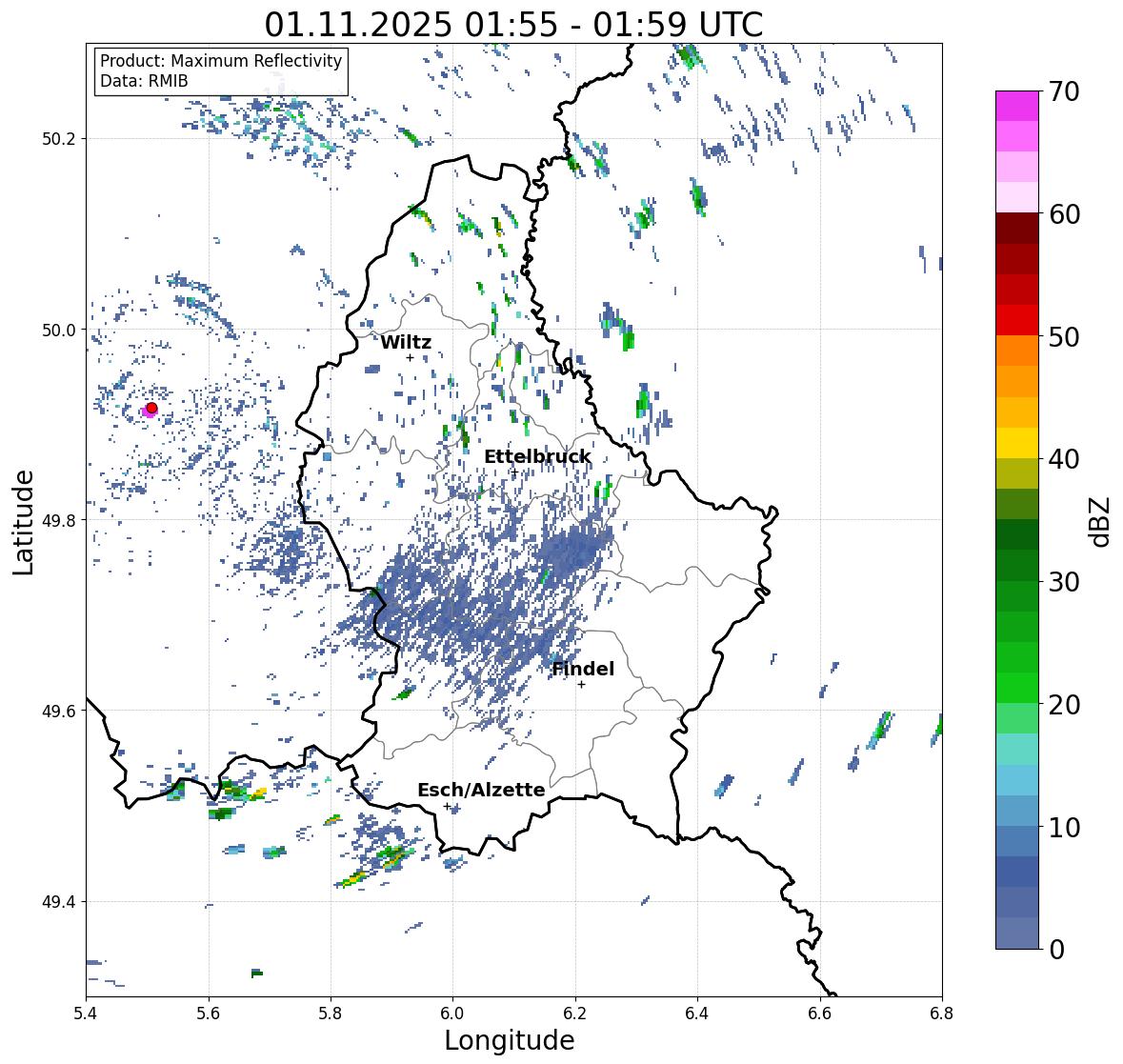The image size is (1123, 1064).
Task: Click the colorbar tick label 20
Action: pos(1064,705)
